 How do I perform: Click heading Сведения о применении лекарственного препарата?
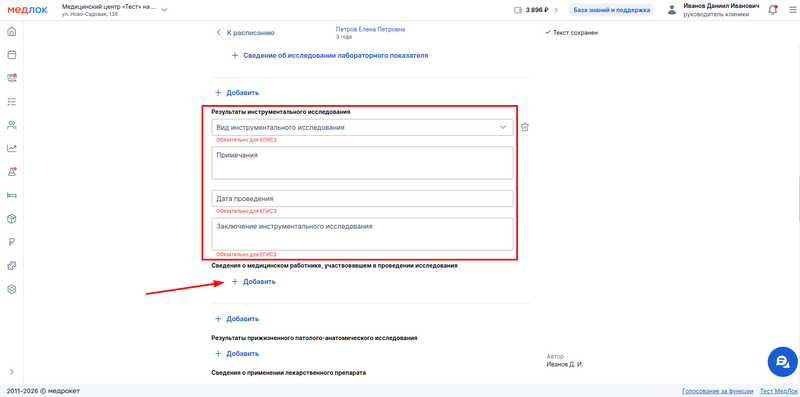pyautogui.click(x=289, y=373)
